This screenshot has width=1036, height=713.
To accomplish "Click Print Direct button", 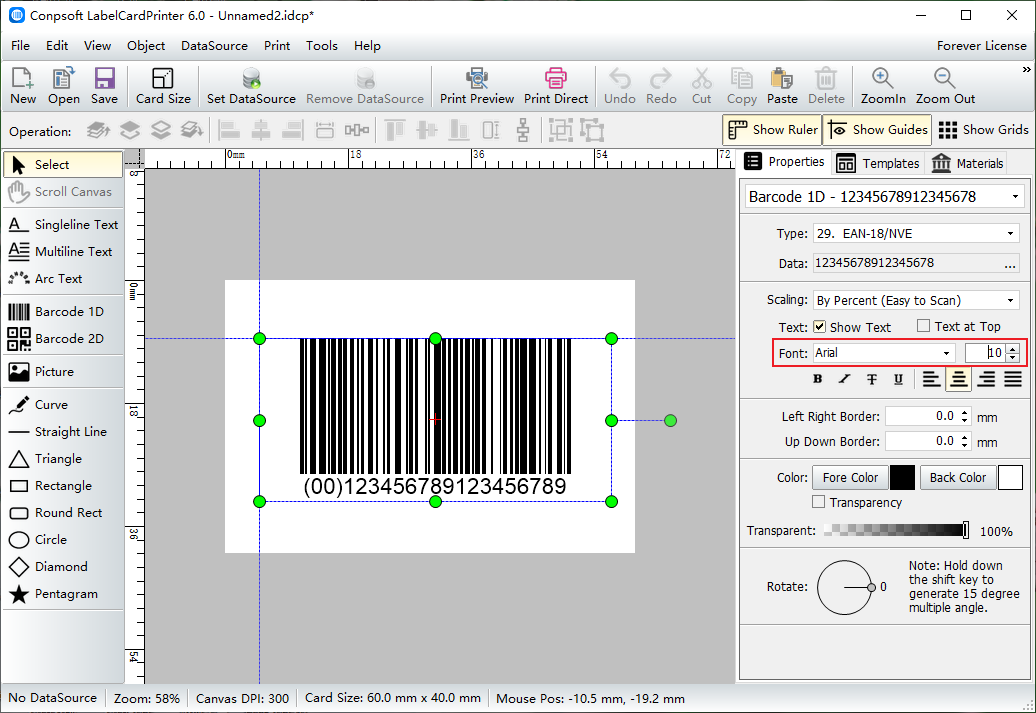I will [x=556, y=86].
